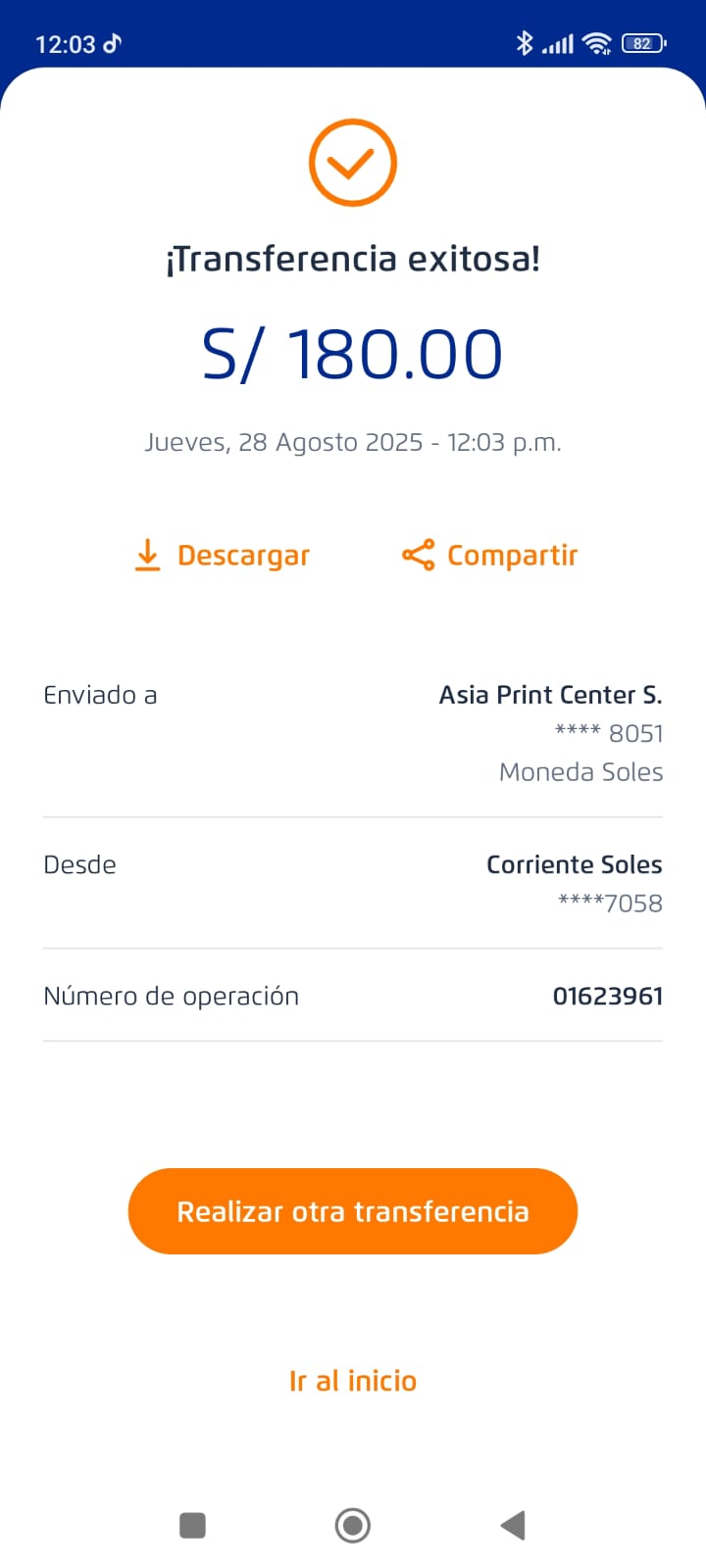Click Realizar otra transferencia button
The width and height of the screenshot is (706, 1568).
point(353,1211)
